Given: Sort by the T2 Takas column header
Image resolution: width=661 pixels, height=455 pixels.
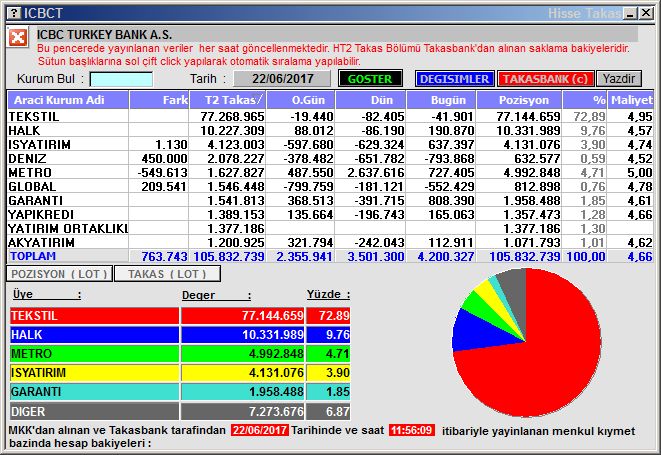Looking at the screenshot, I should [228, 100].
